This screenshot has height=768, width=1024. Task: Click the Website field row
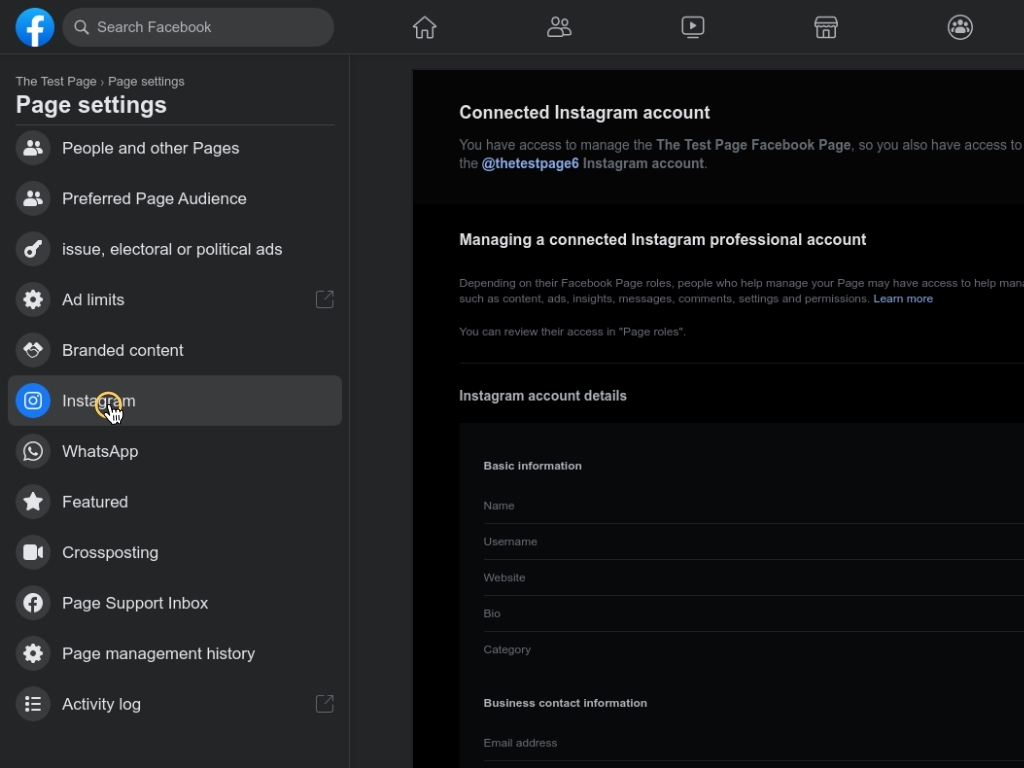pos(754,578)
